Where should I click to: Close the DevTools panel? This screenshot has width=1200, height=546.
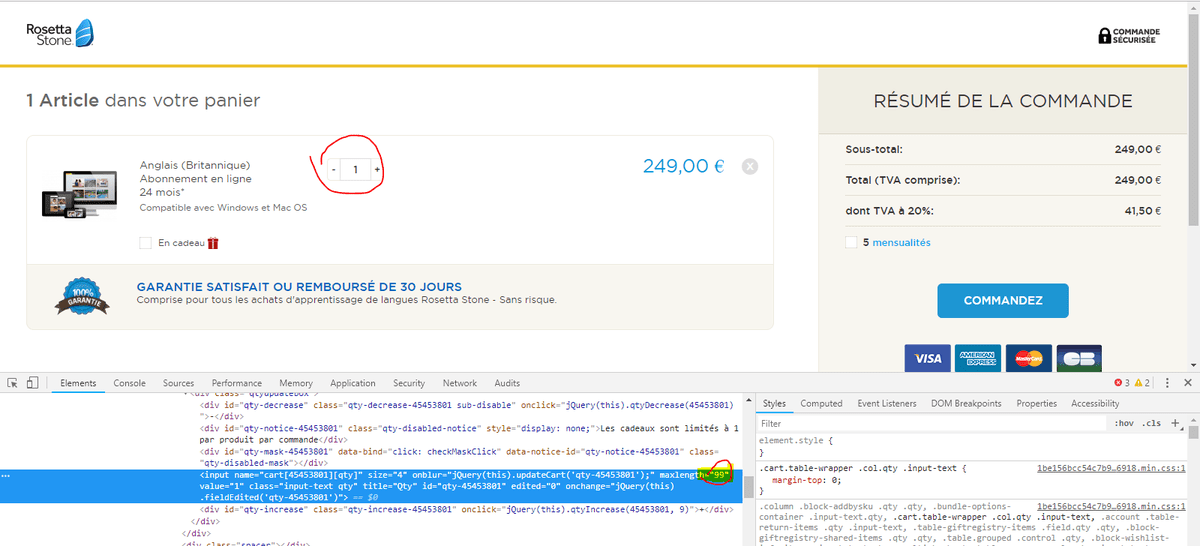pos(1188,383)
